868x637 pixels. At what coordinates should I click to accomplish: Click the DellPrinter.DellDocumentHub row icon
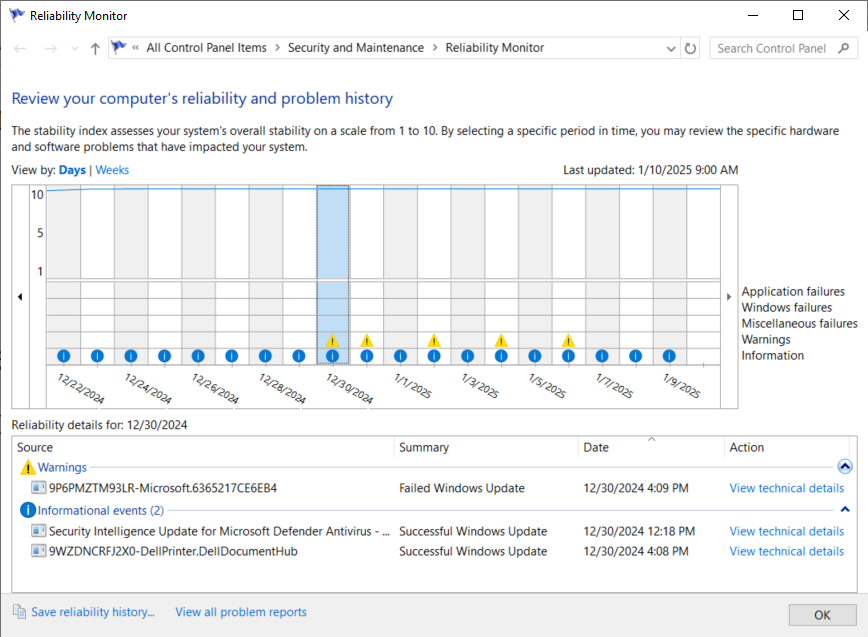pyautogui.click(x=39, y=551)
